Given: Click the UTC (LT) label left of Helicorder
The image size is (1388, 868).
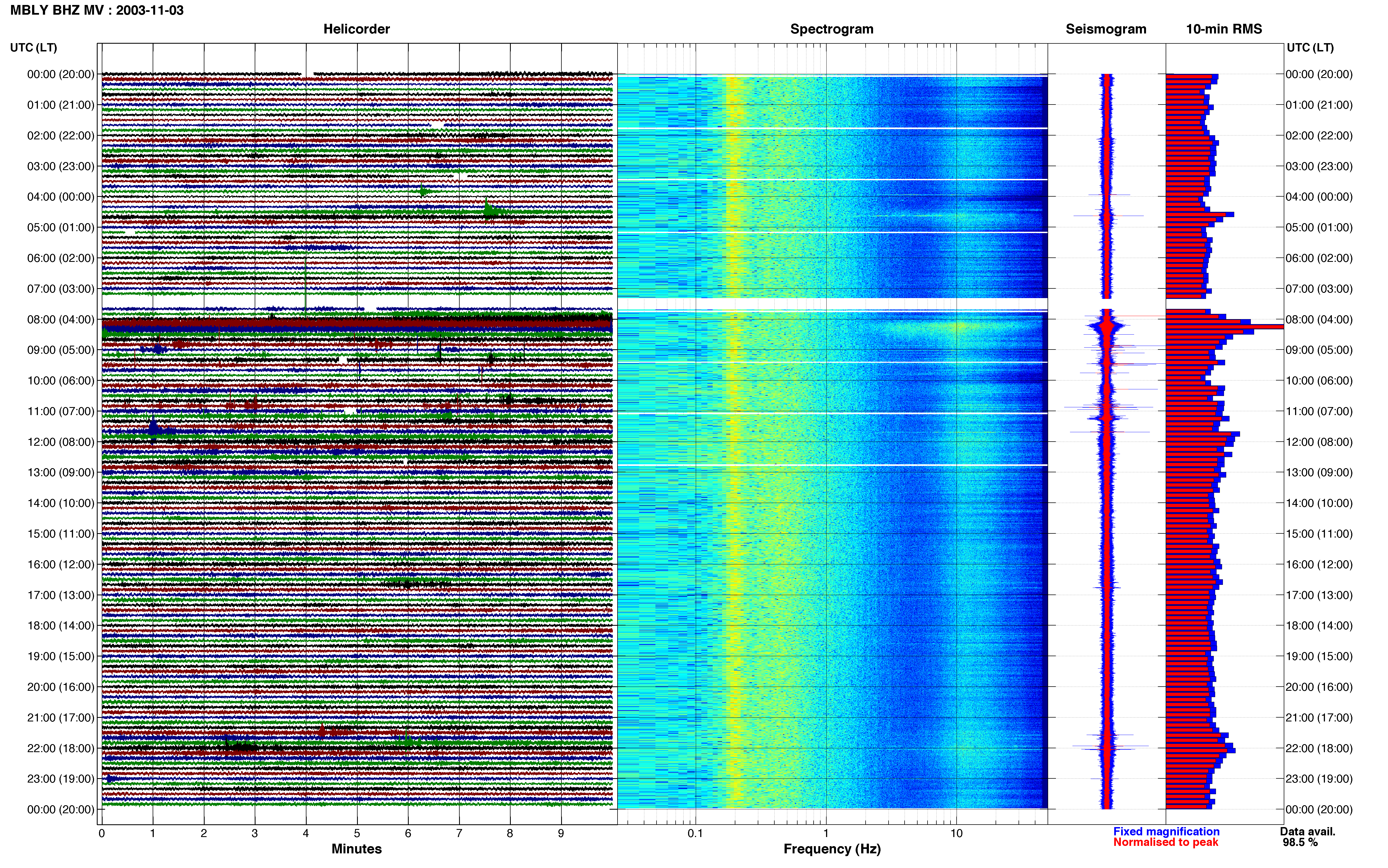Looking at the screenshot, I should click(34, 48).
